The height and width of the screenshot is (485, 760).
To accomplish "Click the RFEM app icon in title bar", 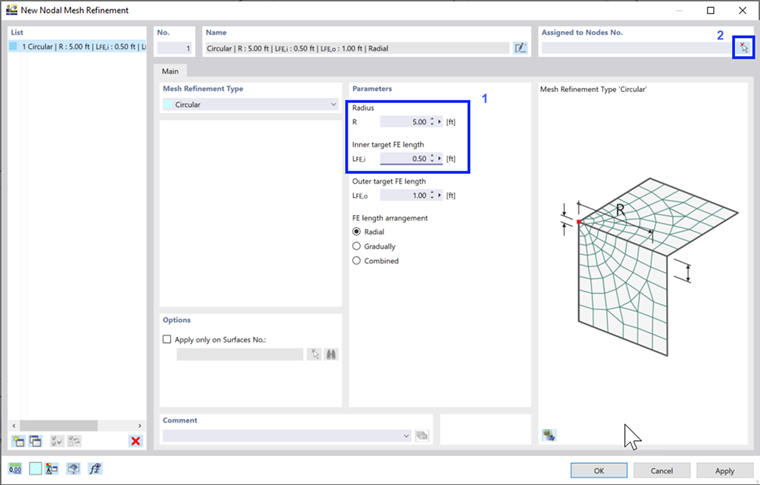I will pos(12,10).
